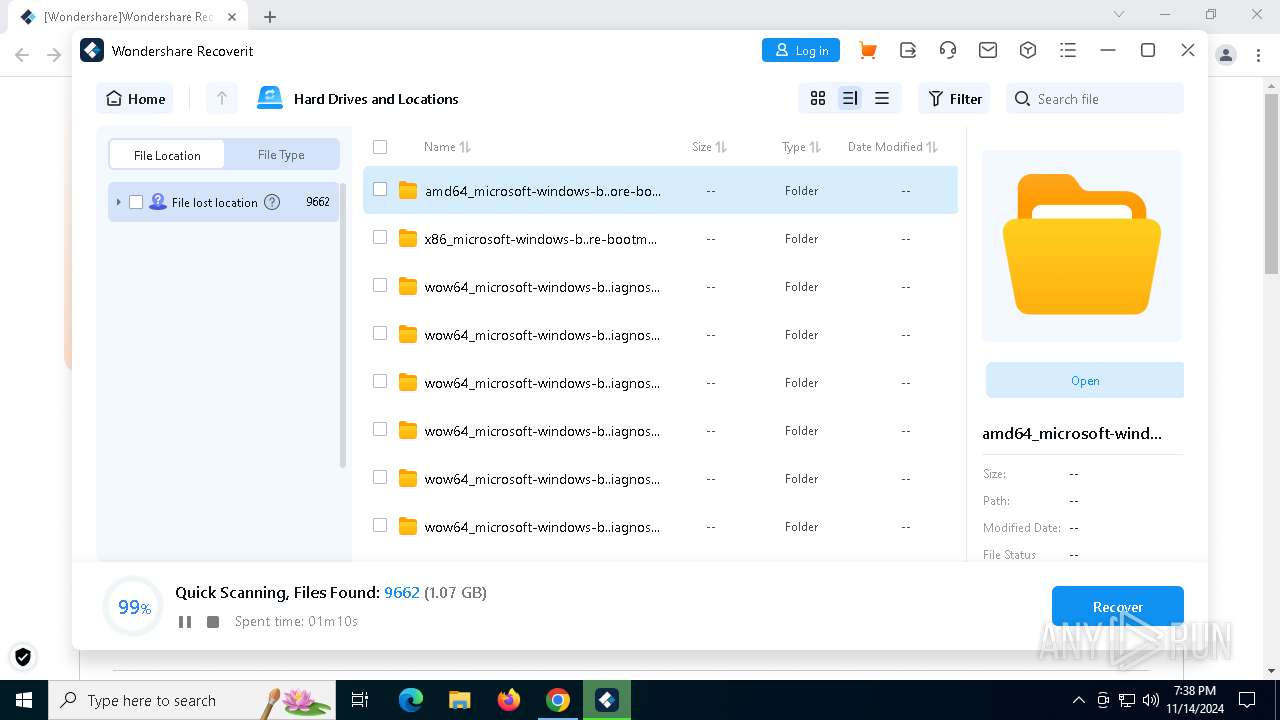Screen dimensions: 1280x720
Task: Pause the quick scanning
Action: [x=185, y=622]
